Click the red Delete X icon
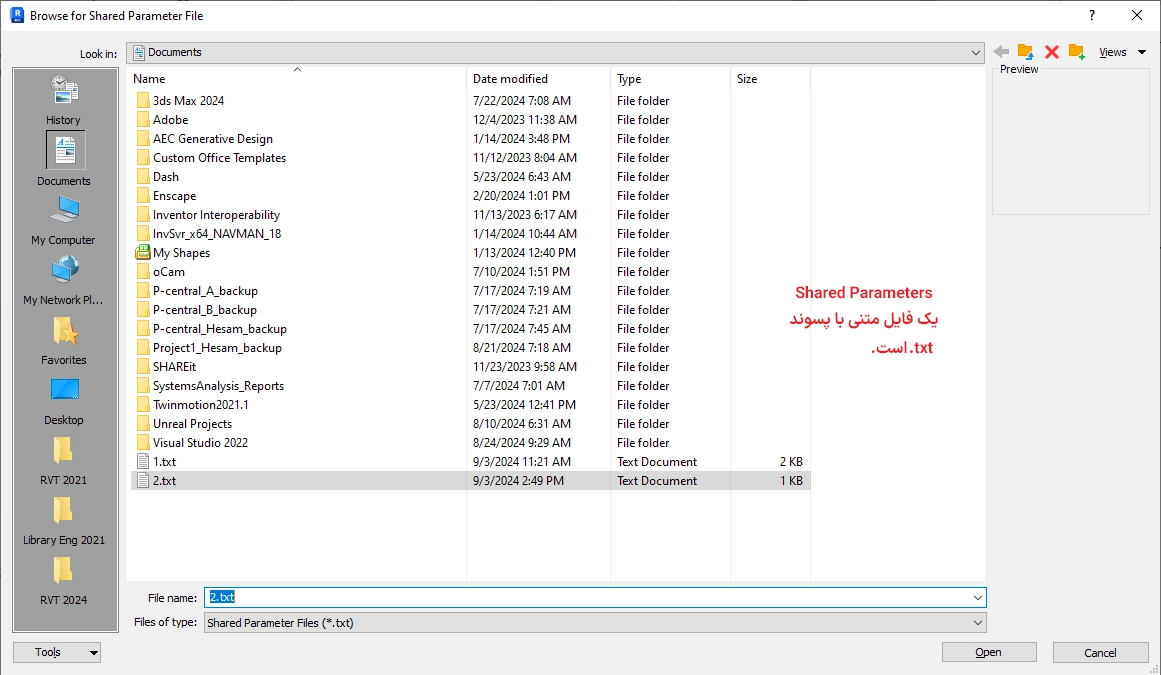Image resolution: width=1161 pixels, height=675 pixels. (x=1051, y=52)
